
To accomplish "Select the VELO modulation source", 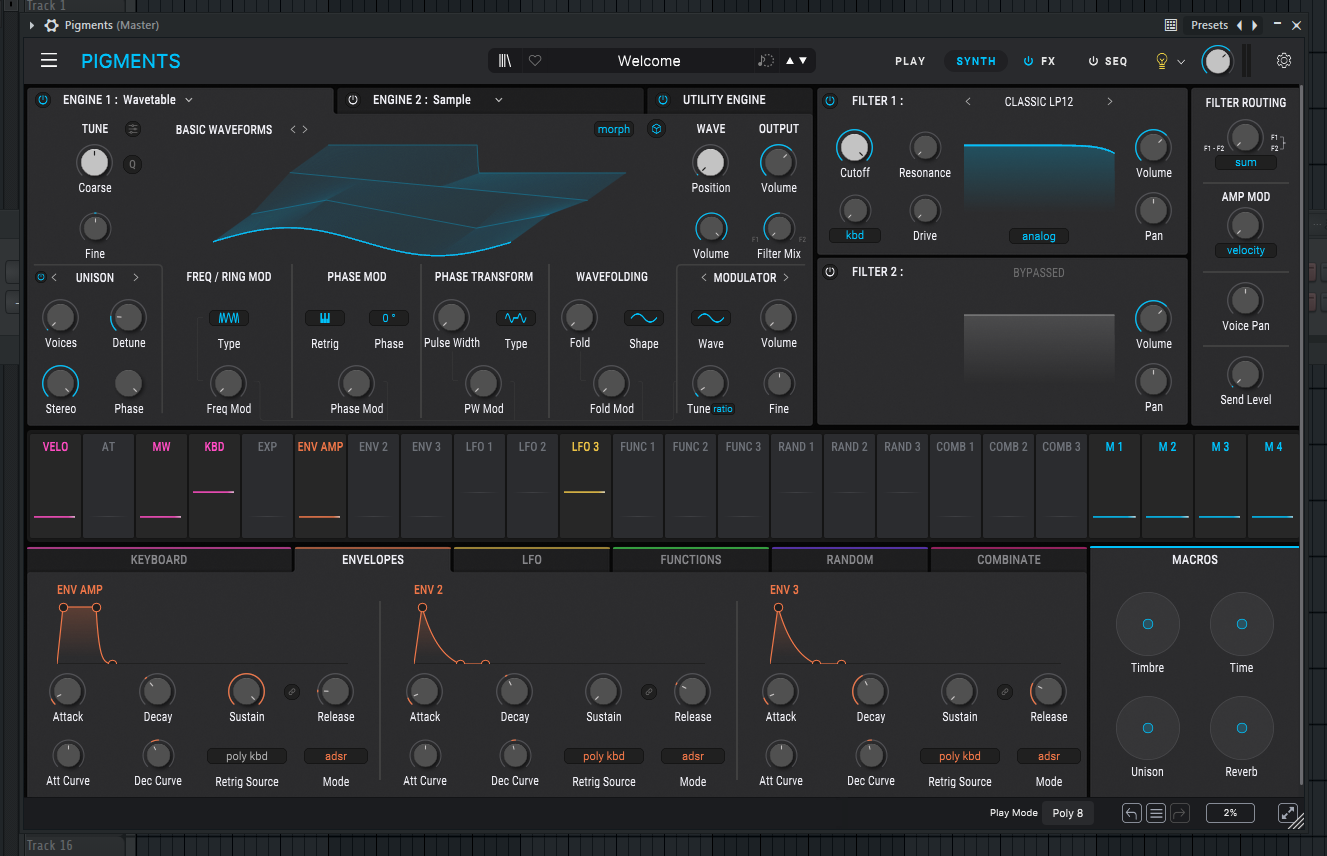I will pos(56,485).
